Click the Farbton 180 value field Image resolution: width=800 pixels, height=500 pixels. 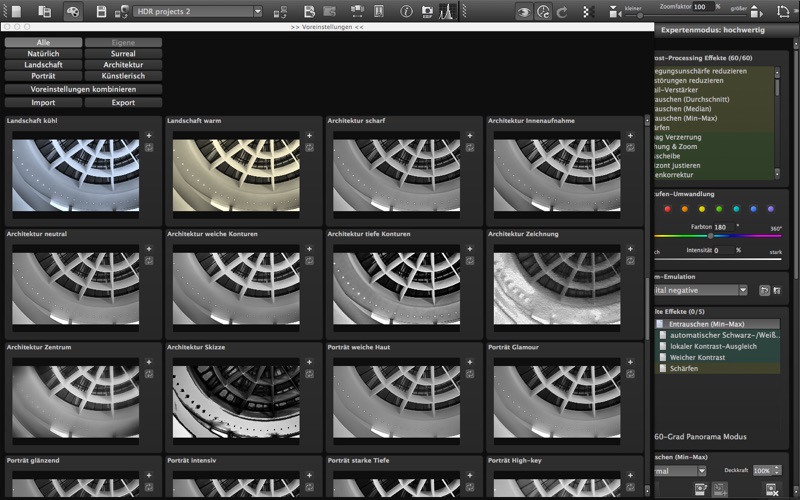[x=723, y=227]
